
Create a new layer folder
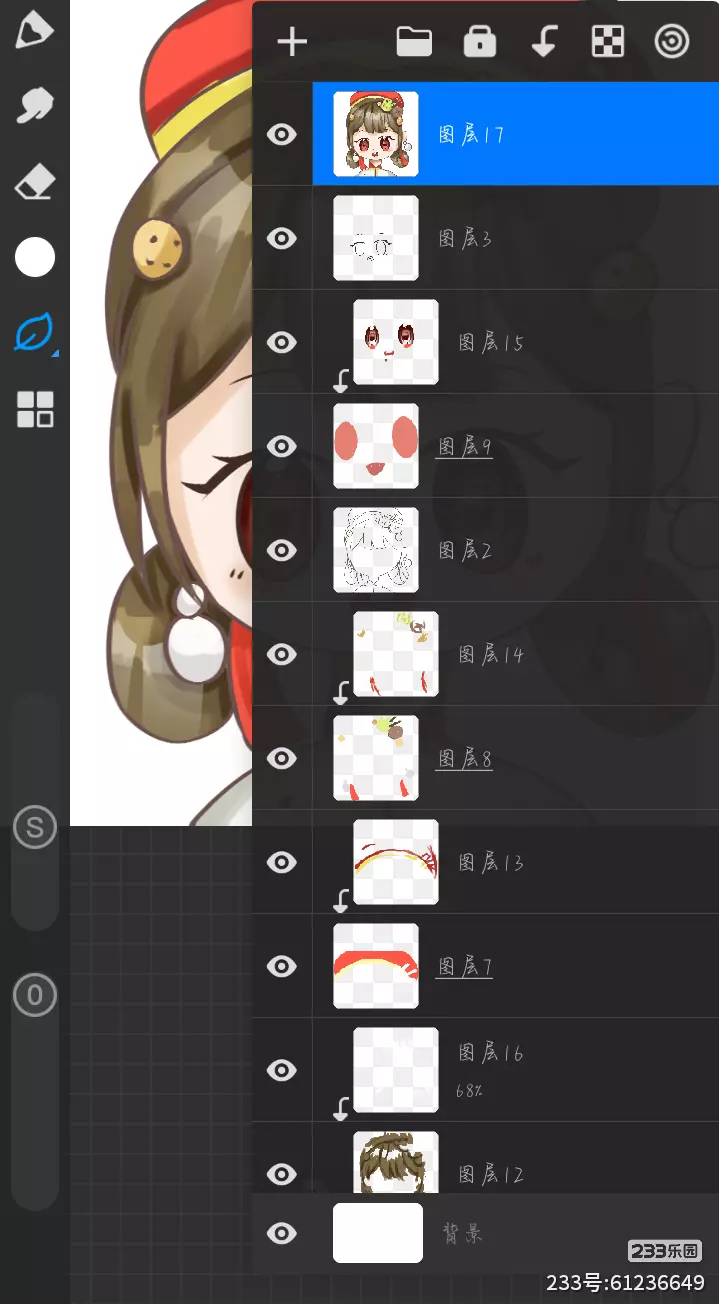pos(414,42)
